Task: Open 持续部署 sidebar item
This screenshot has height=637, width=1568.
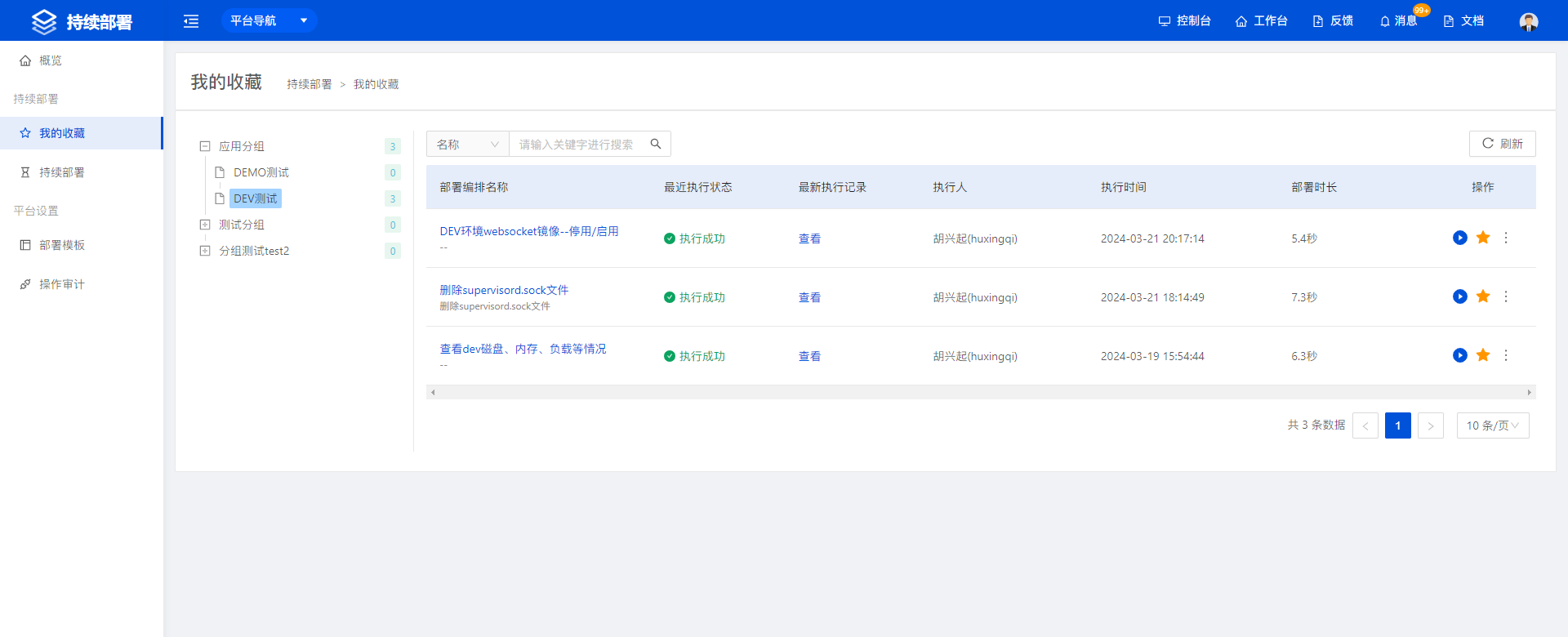Action: [x=82, y=172]
